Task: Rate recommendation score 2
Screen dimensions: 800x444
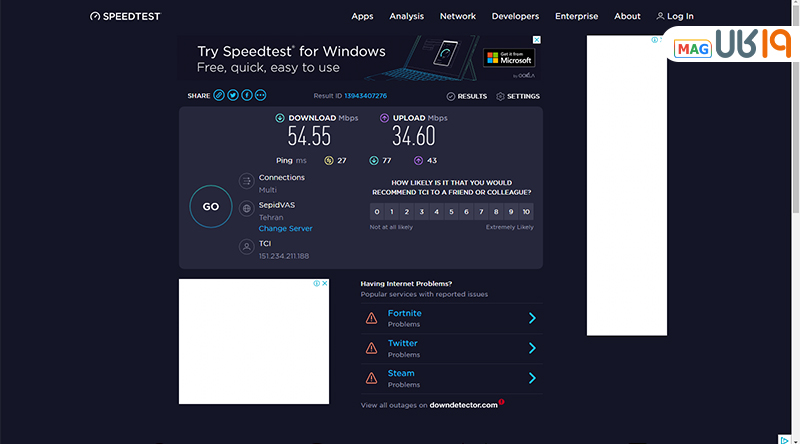Action: [407, 212]
